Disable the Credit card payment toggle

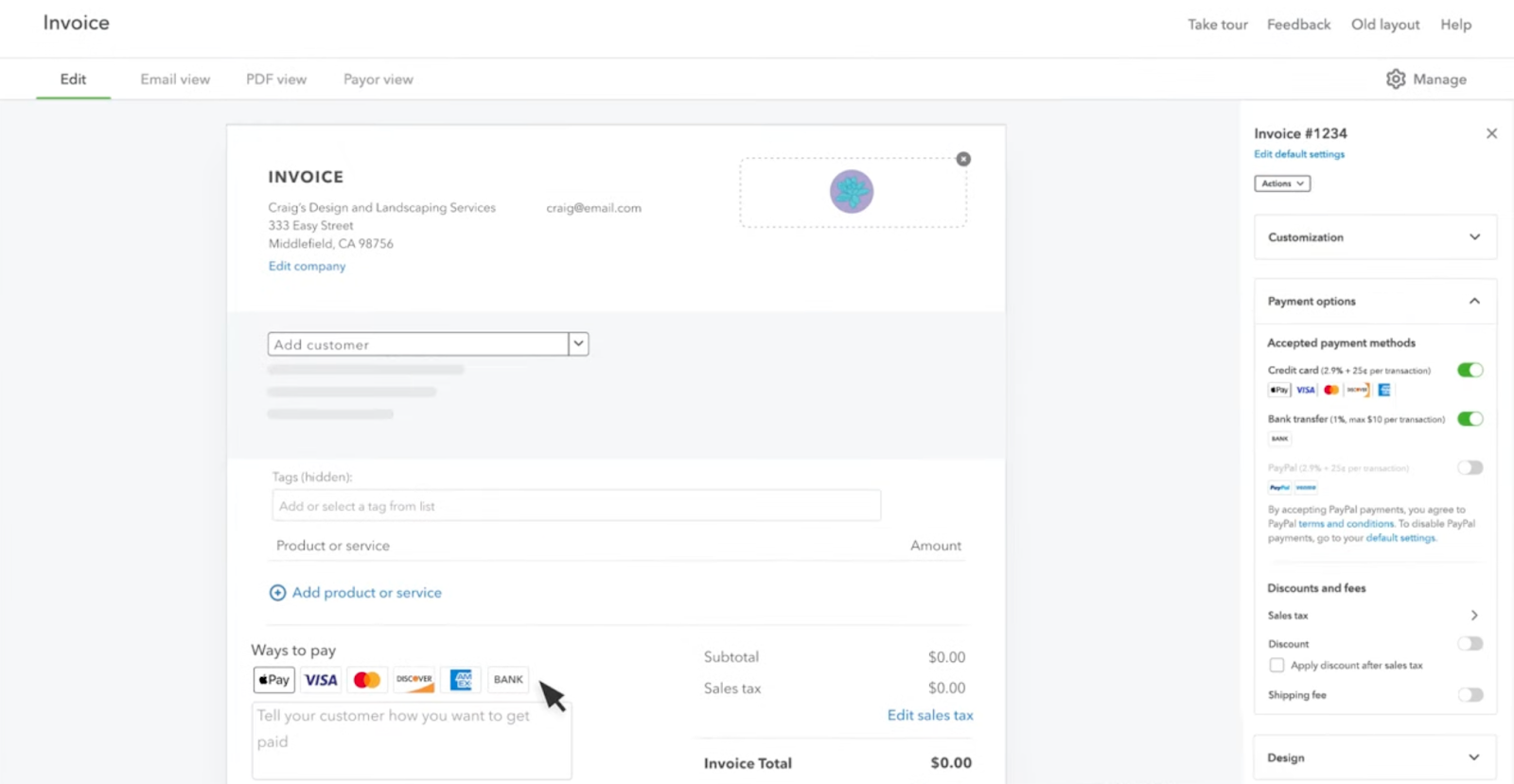(1470, 370)
